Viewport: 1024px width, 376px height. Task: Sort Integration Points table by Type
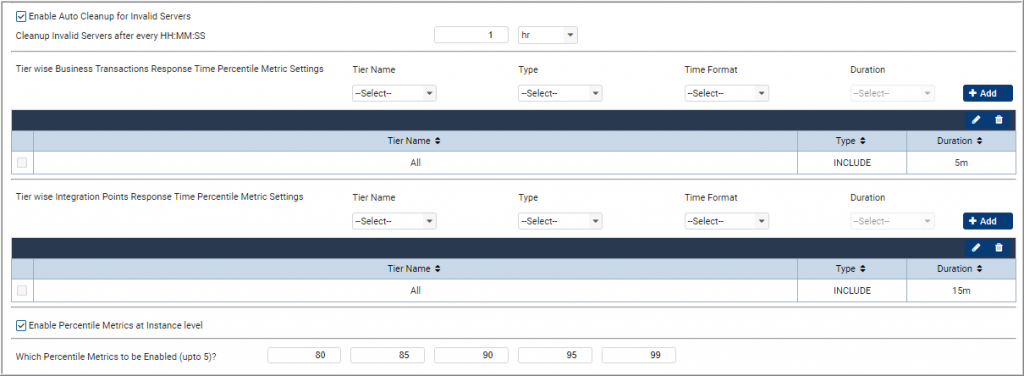click(852, 268)
